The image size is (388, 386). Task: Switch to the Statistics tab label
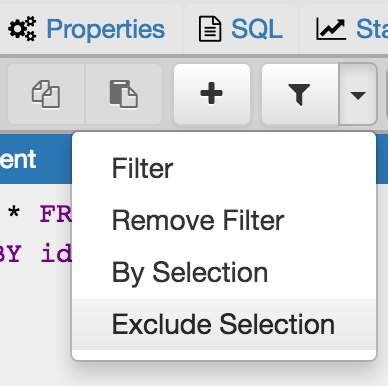click(x=372, y=29)
